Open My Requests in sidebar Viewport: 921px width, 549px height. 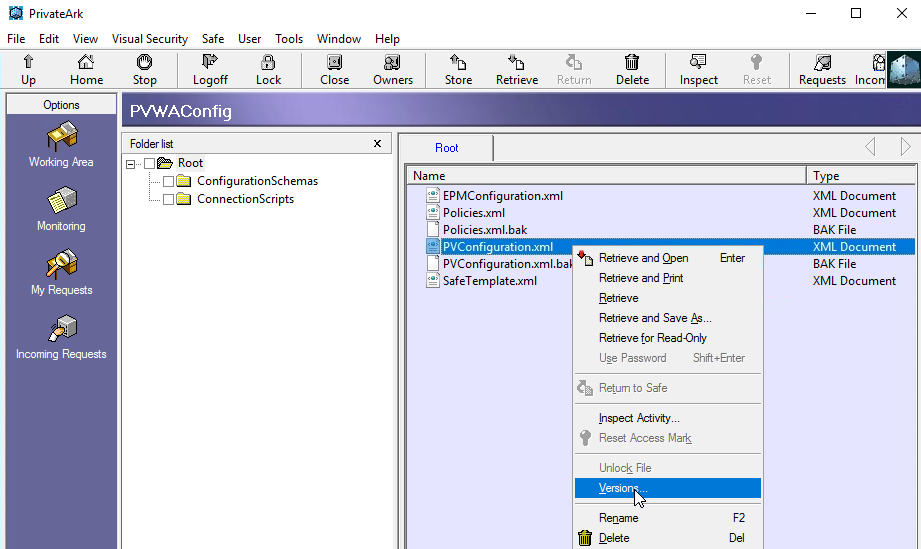pyautogui.click(x=61, y=273)
